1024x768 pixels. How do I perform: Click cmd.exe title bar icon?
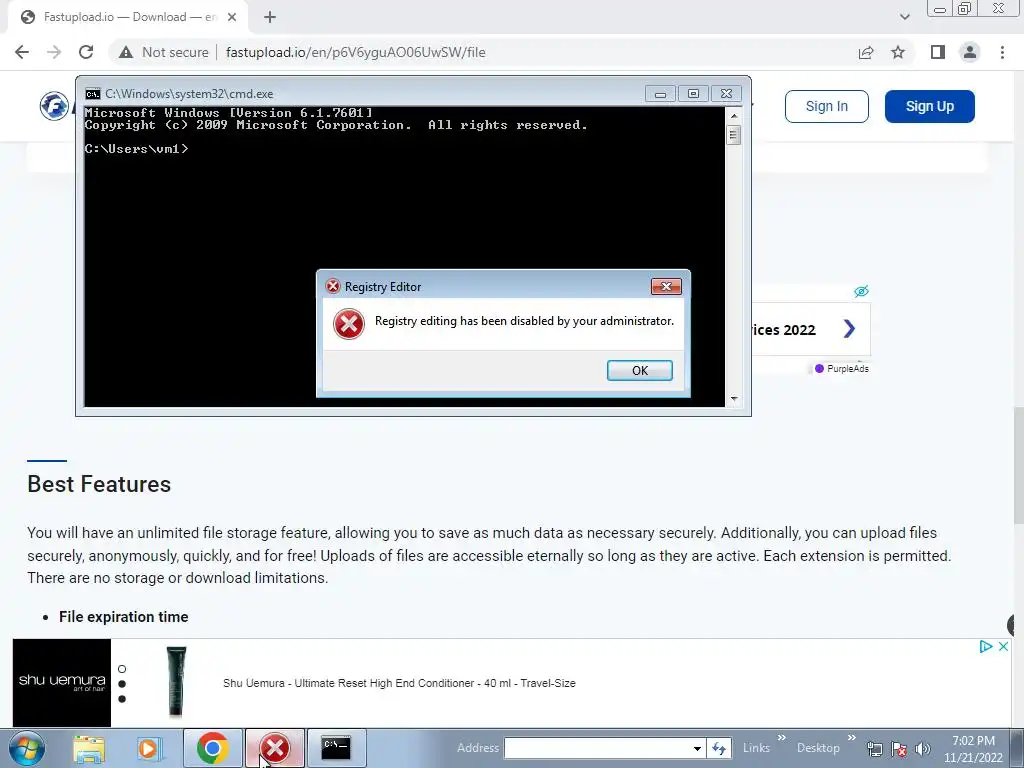click(93, 94)
